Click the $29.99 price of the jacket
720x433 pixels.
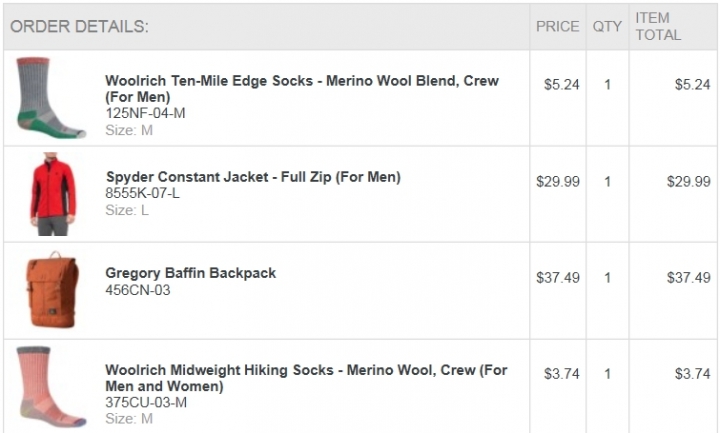click(x=558, y=182)
